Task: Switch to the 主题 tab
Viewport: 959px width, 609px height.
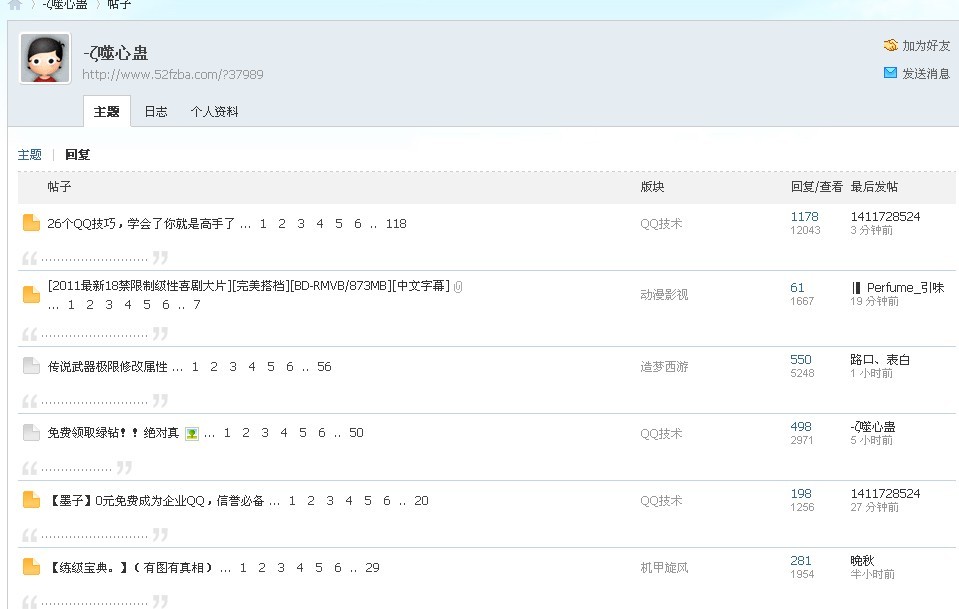Action: coord(106,111)
